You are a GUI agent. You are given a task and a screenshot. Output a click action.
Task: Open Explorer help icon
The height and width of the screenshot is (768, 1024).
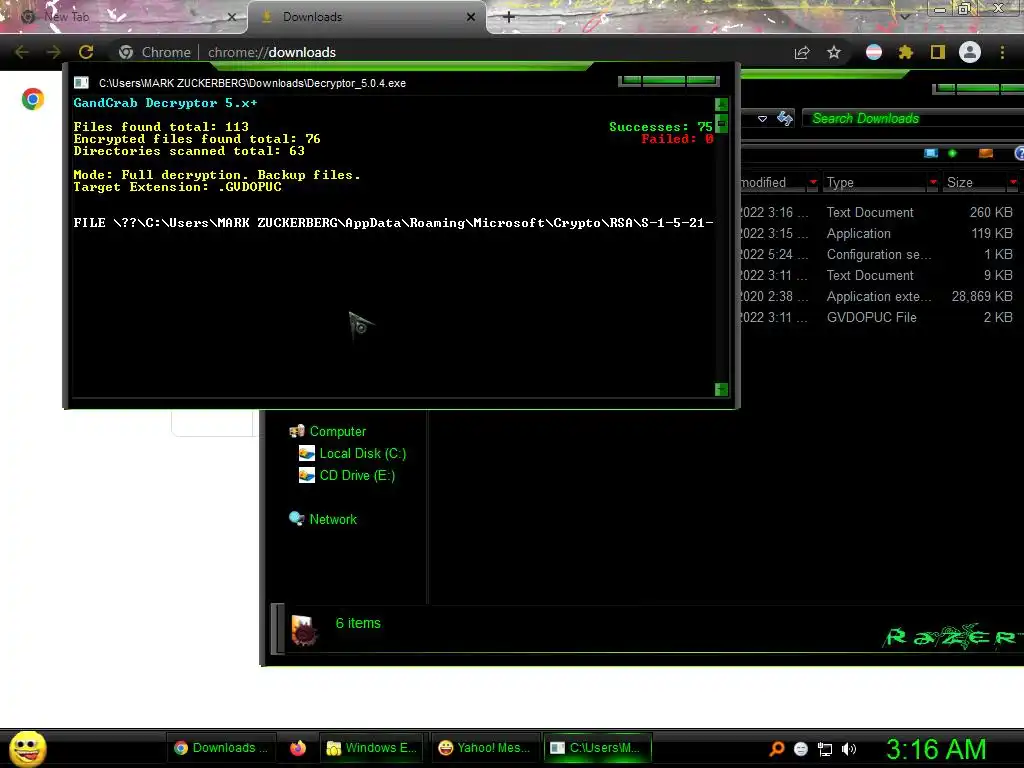click(1019, 153)
